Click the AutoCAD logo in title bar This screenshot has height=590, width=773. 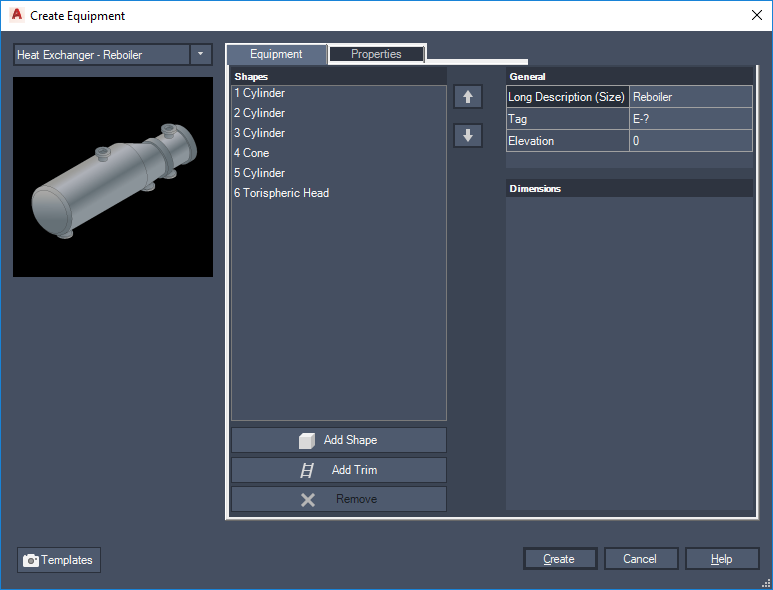[17, 15]
